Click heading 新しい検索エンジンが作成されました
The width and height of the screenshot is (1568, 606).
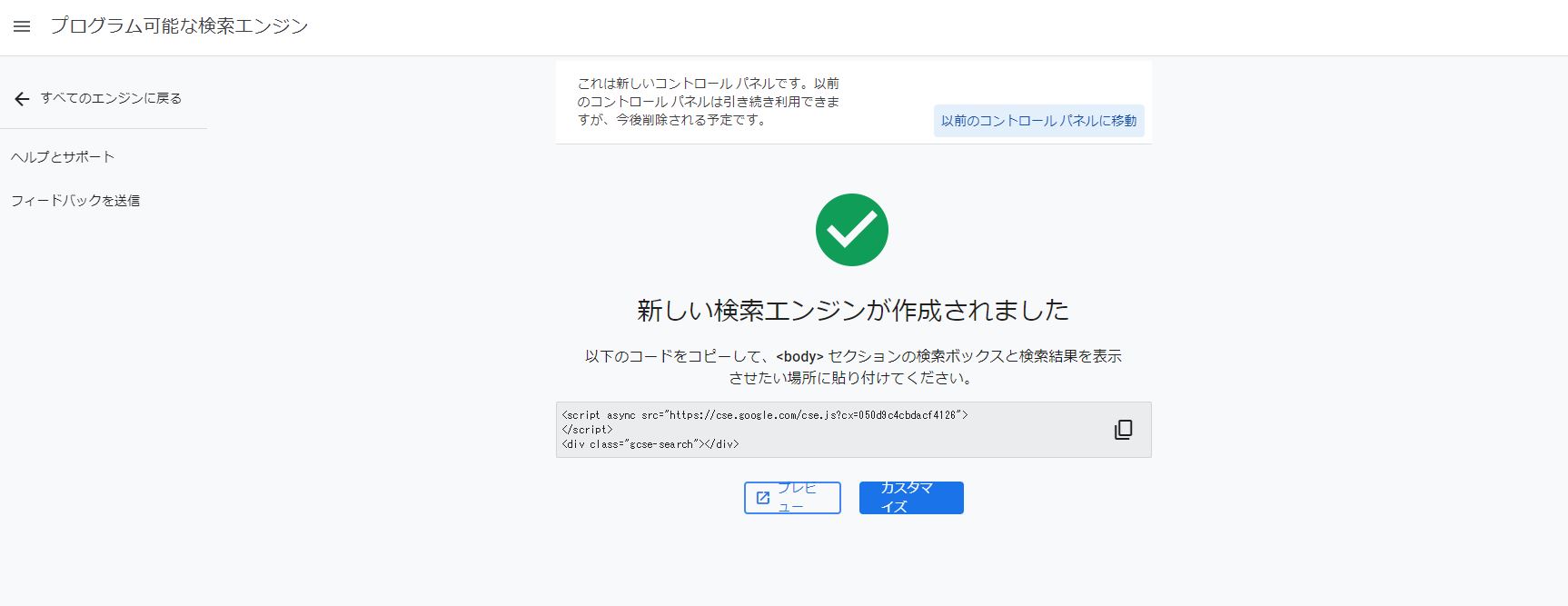tap(853, 311)
